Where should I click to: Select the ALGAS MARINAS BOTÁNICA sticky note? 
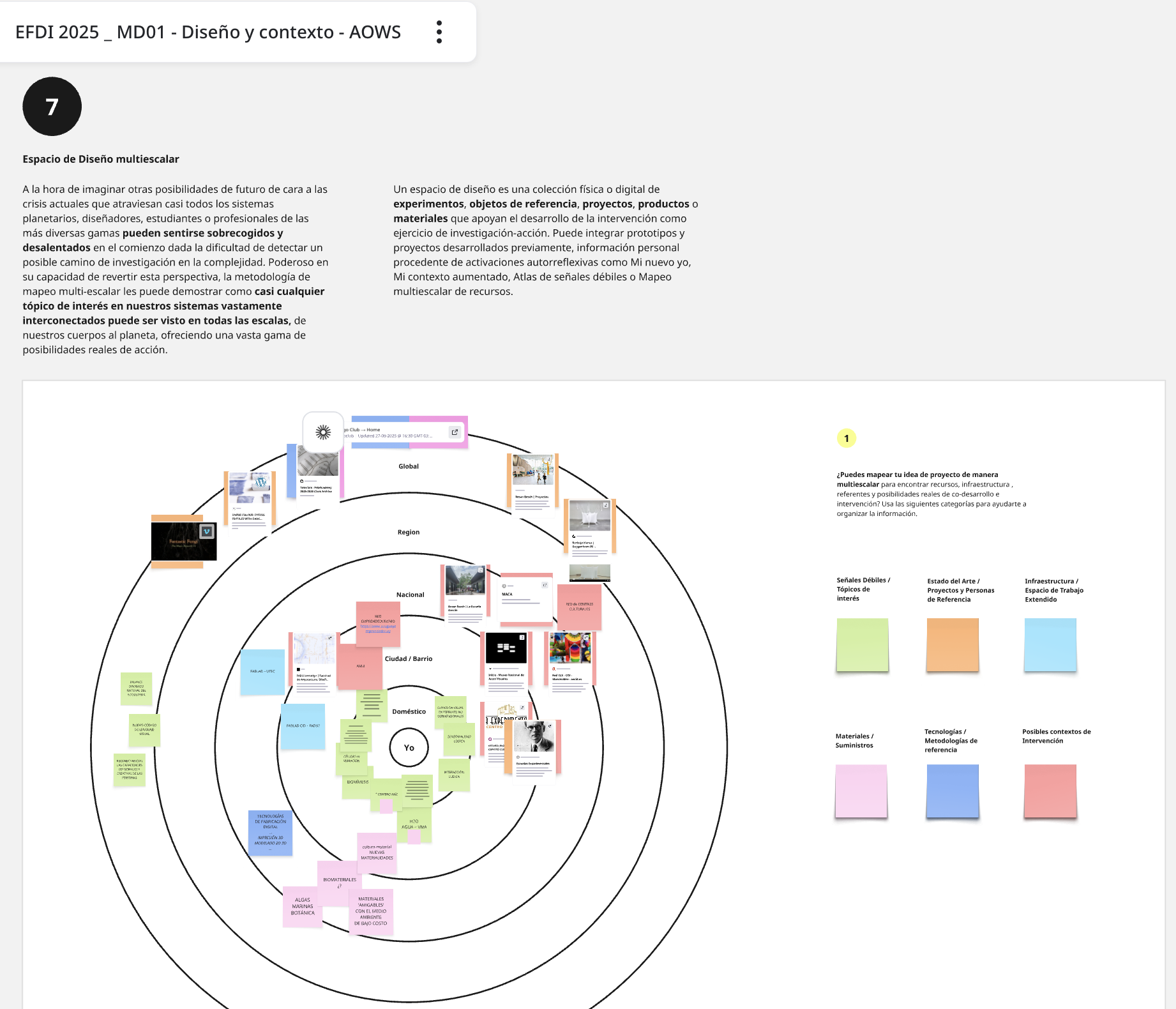coord(302,907)
